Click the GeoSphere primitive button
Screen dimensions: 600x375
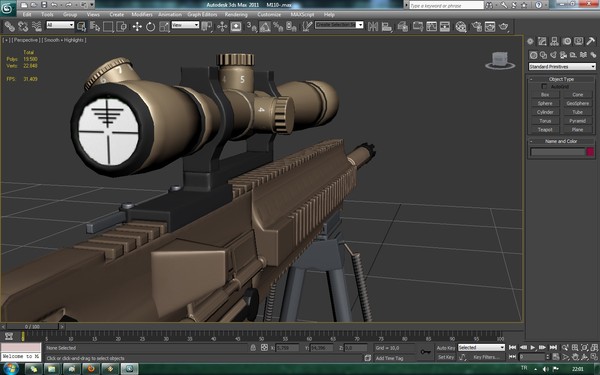point(577,103)
